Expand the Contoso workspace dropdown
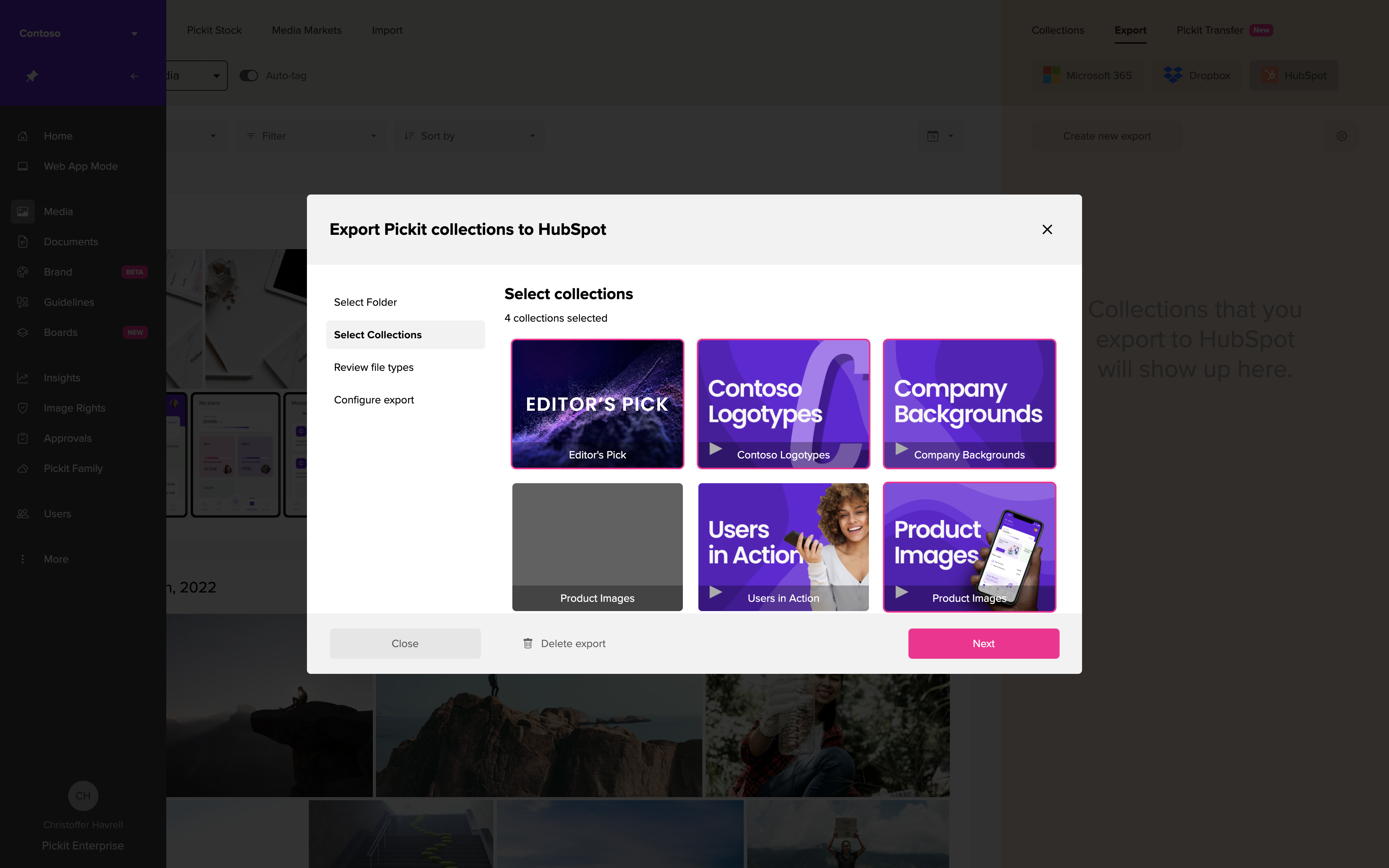The image size is (1389, 868). [x=134, y=33]
